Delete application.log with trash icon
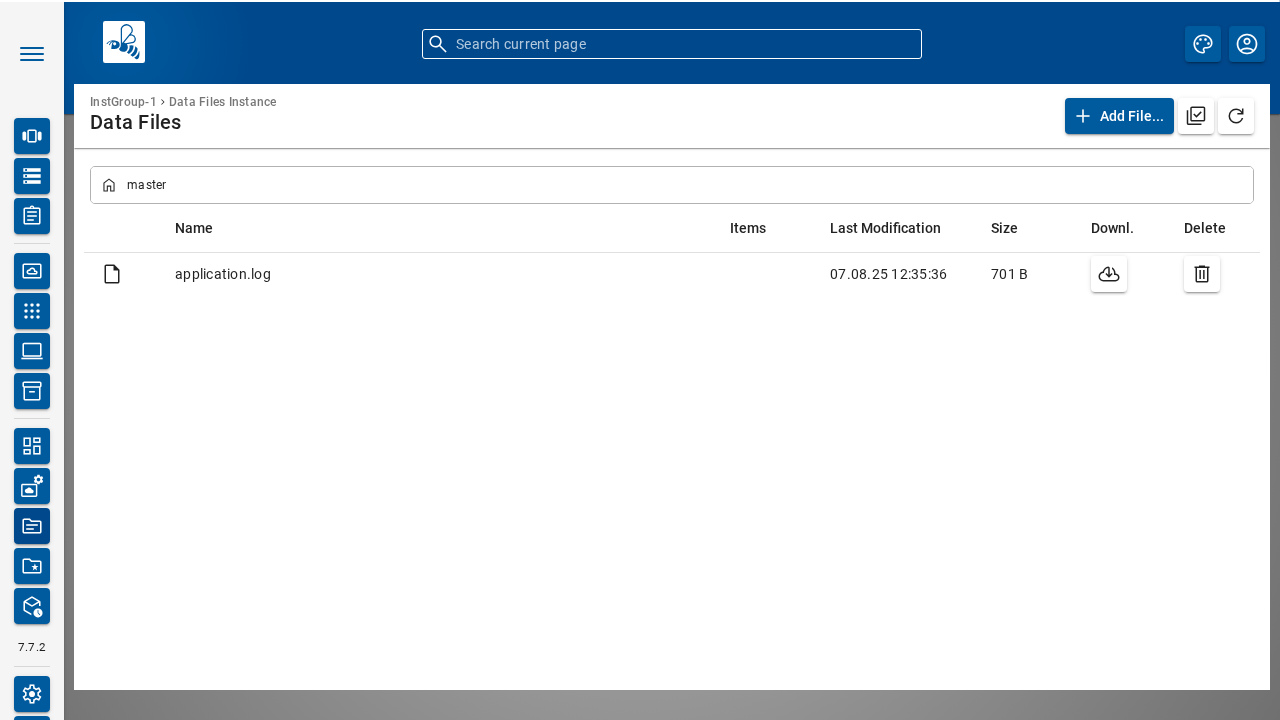This screenshot has width=1280, height=720. pos(1202,274)
